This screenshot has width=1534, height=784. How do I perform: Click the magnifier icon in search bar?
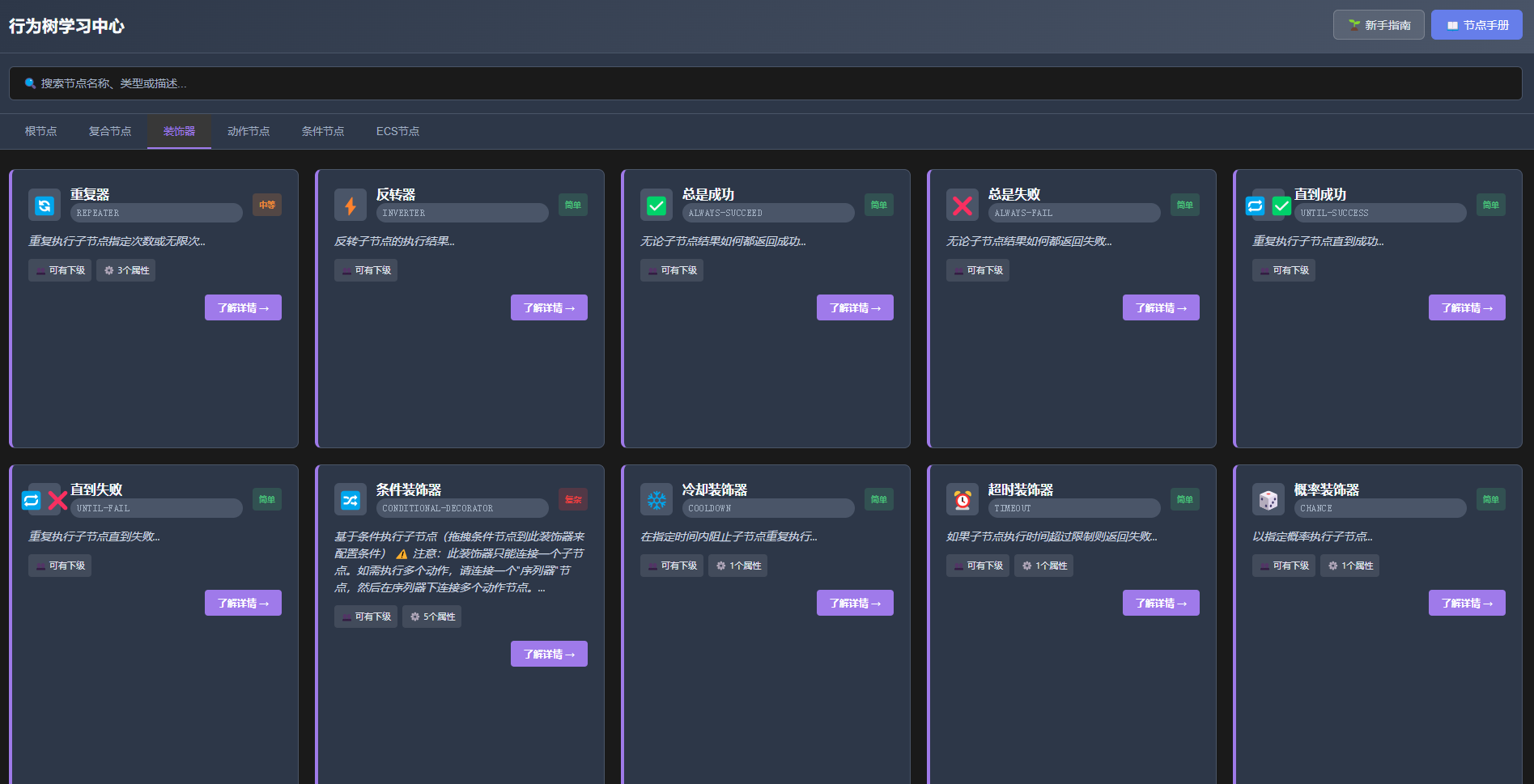point(30,83)
